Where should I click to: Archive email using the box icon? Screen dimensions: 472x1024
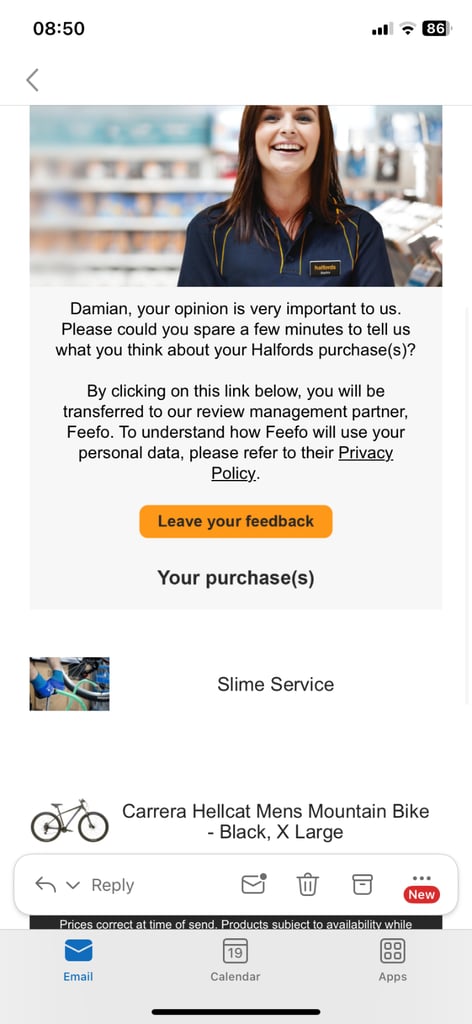coord(362,884)
